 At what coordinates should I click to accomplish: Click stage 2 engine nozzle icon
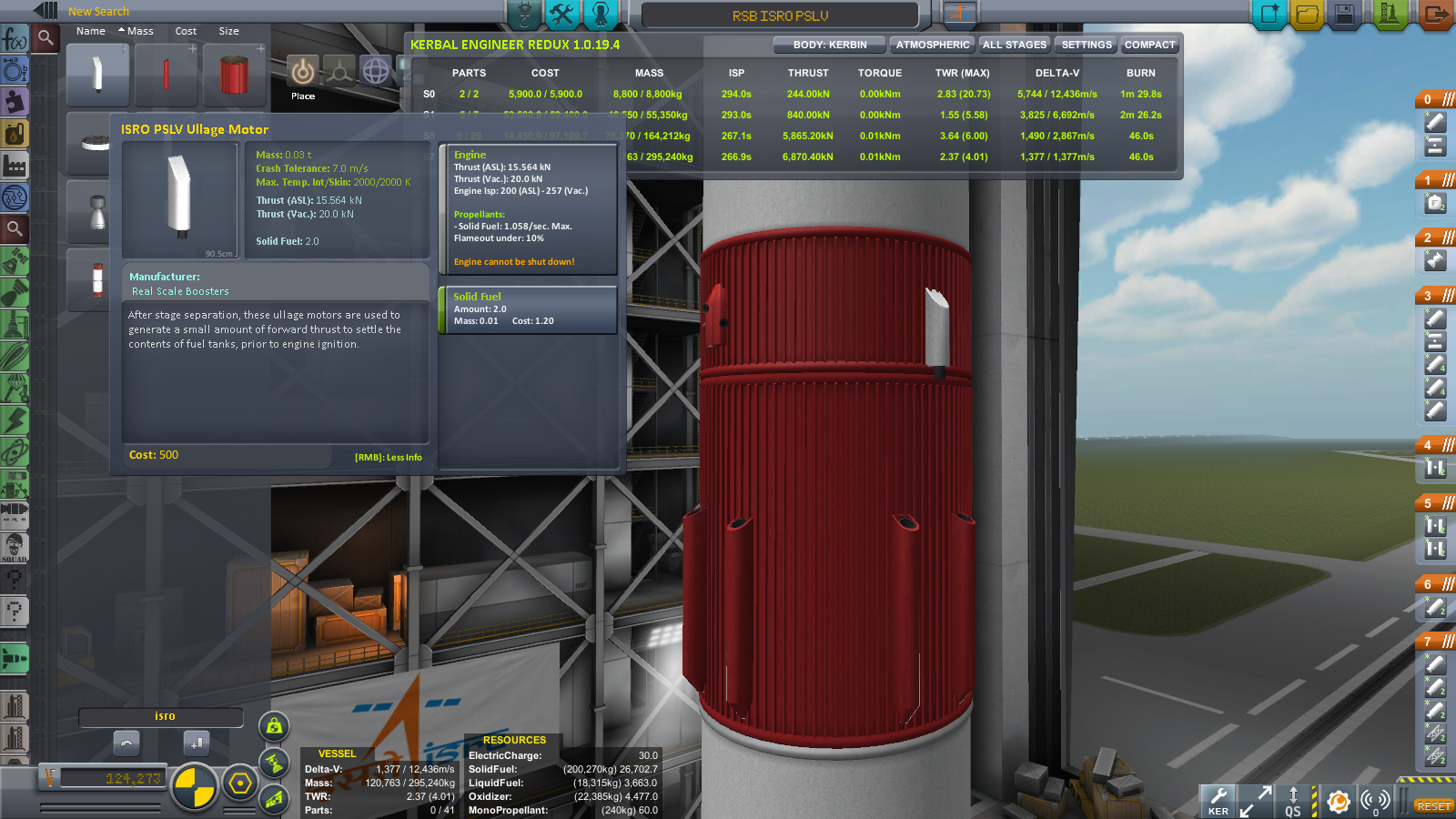coord(1435,260)
